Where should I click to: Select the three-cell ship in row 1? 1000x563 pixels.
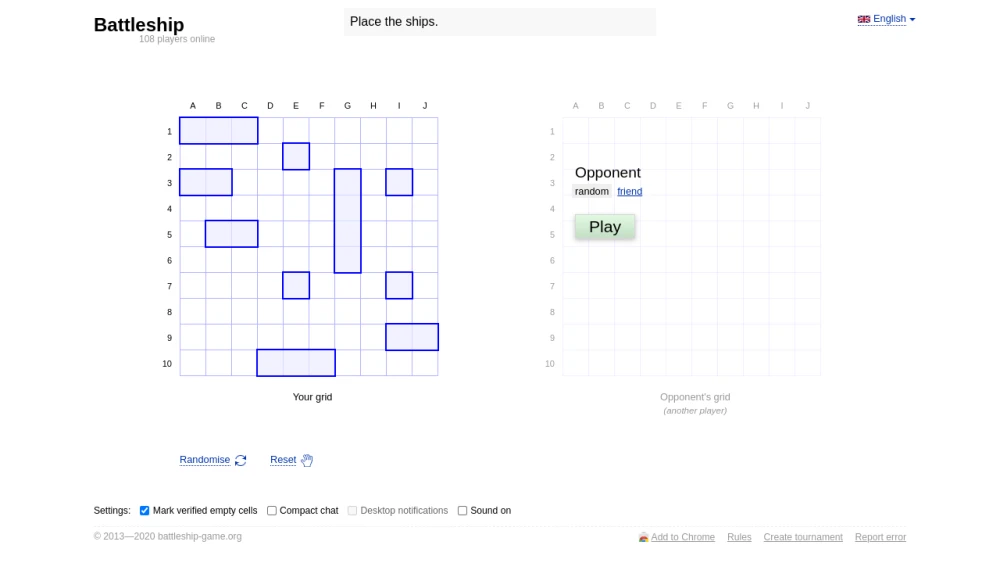click(219, 131)
